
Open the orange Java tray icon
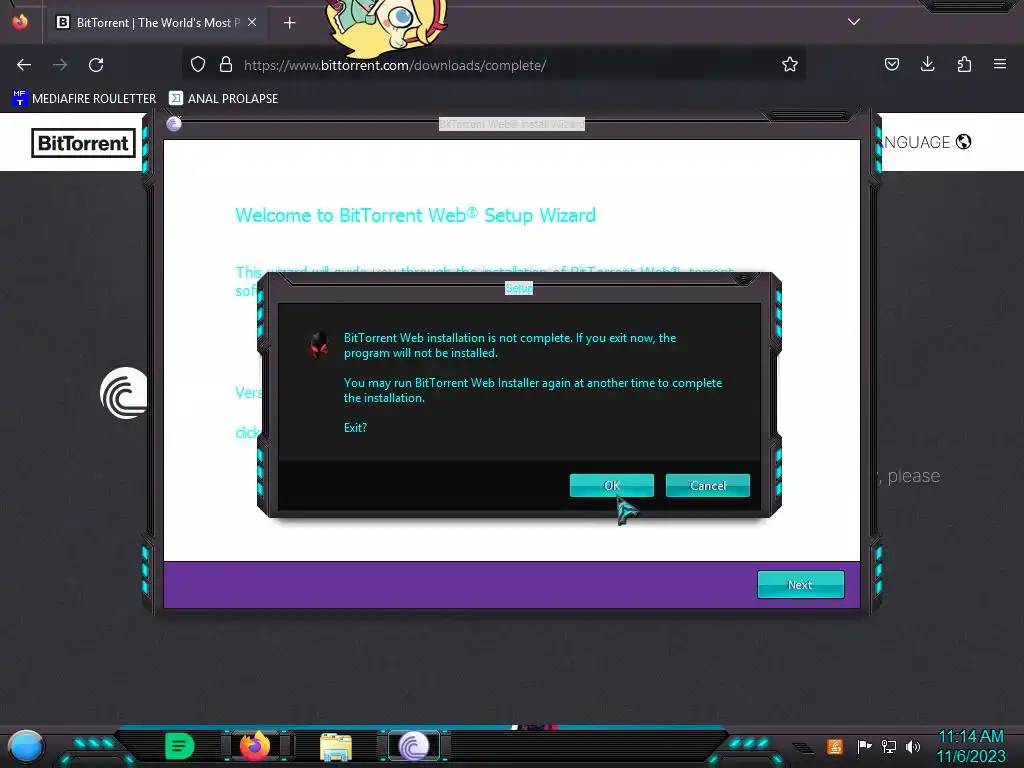coord(835,746)
